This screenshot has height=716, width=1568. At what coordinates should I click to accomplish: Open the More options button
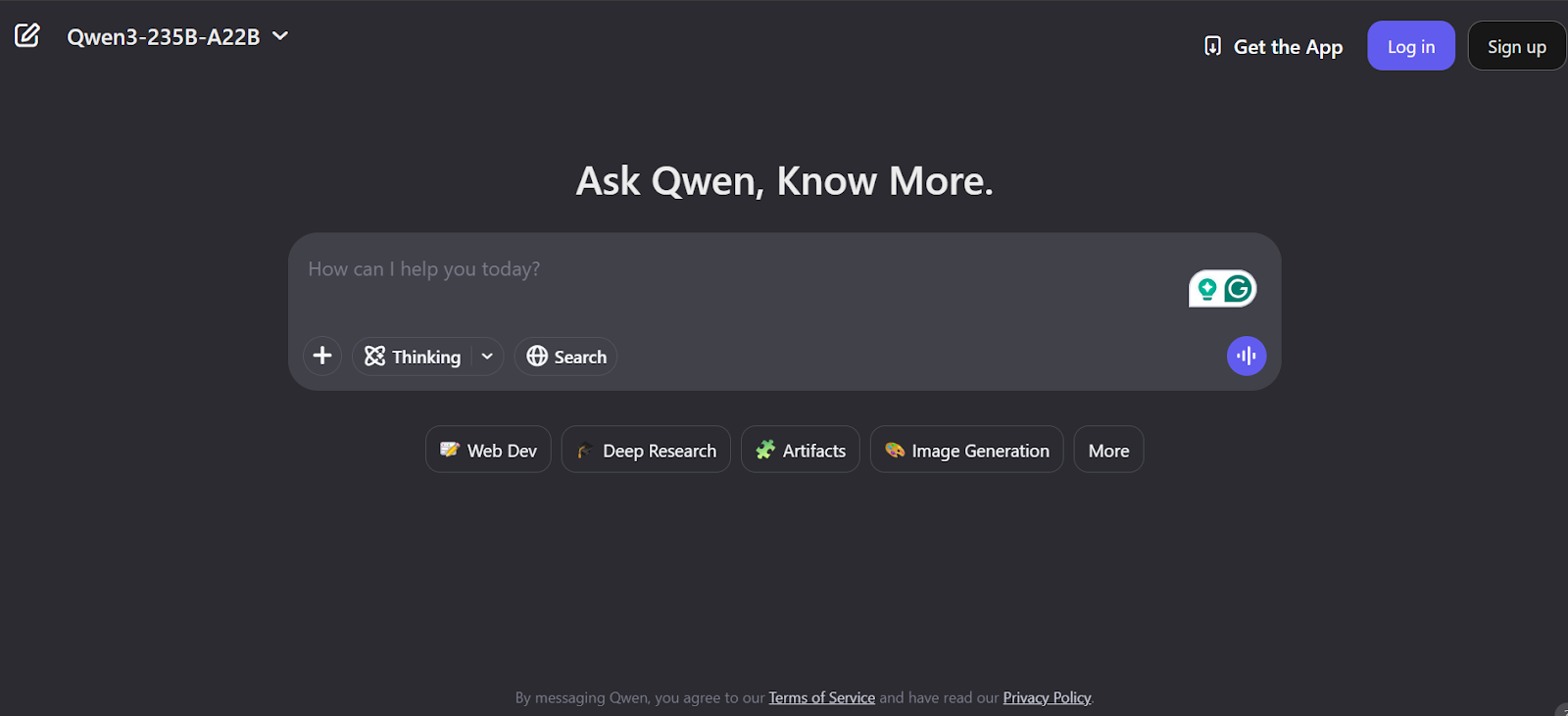(1108, 450)
